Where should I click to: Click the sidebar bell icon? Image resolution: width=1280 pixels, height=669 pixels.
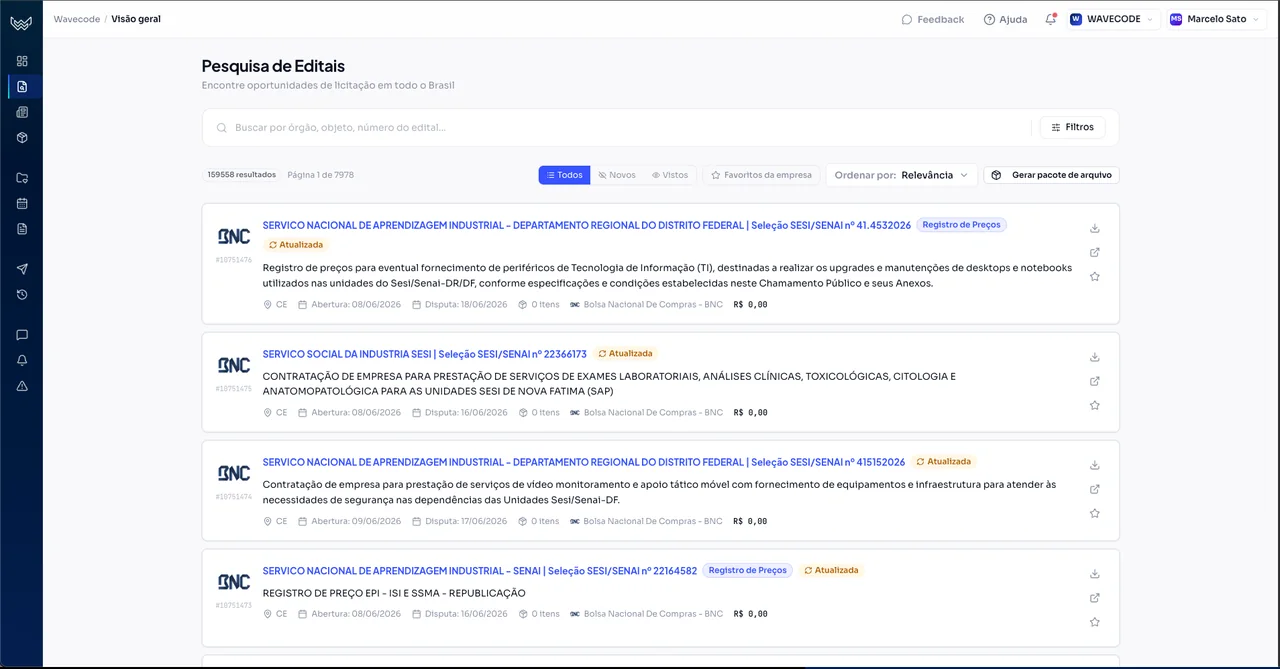(22, 360)
